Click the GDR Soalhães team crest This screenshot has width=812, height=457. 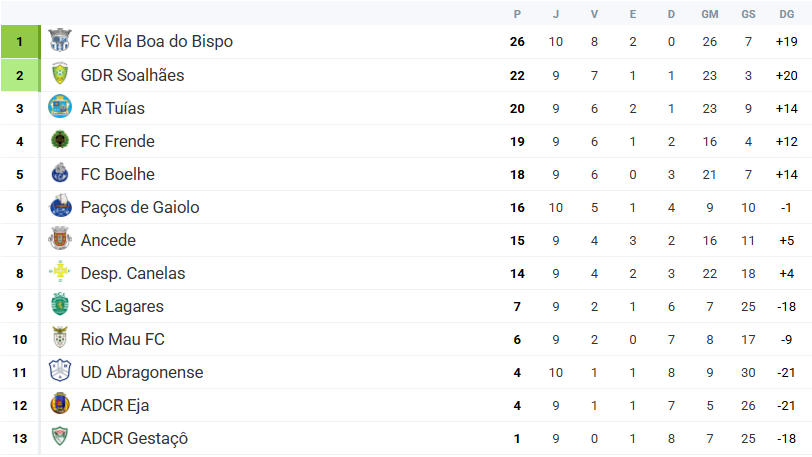[x=60, y=75]
